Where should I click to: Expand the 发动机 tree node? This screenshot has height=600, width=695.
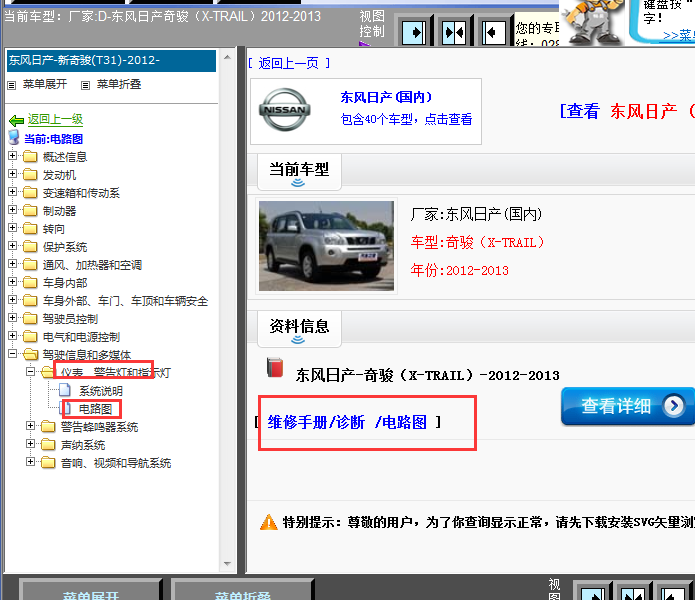pos(12,174)
